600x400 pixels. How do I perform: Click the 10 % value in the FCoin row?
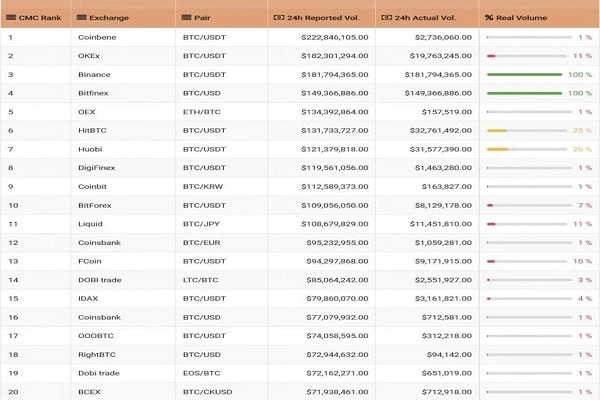[x=582, y=261]
